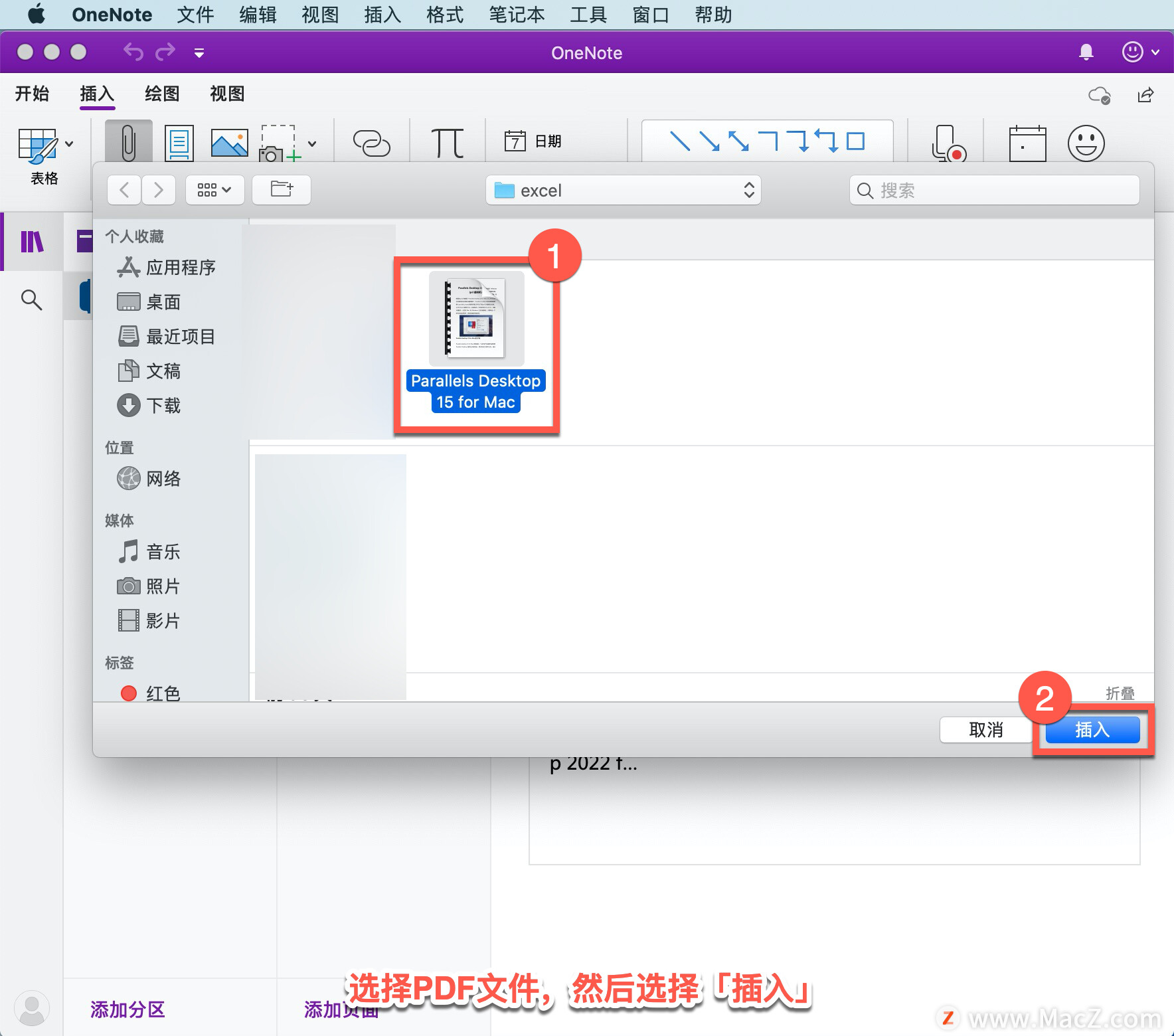Image resolution: width=1174 pixels, height=1036 pixels.
Task: Switch to the 视图 ribbon tab
Action: pos(227,94)
